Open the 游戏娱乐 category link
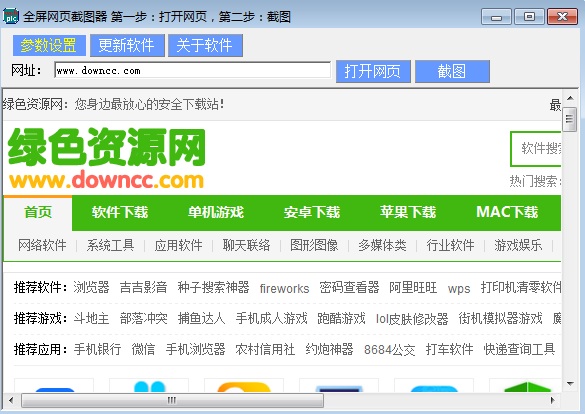 pyautogui.click(x=518, y=245)
